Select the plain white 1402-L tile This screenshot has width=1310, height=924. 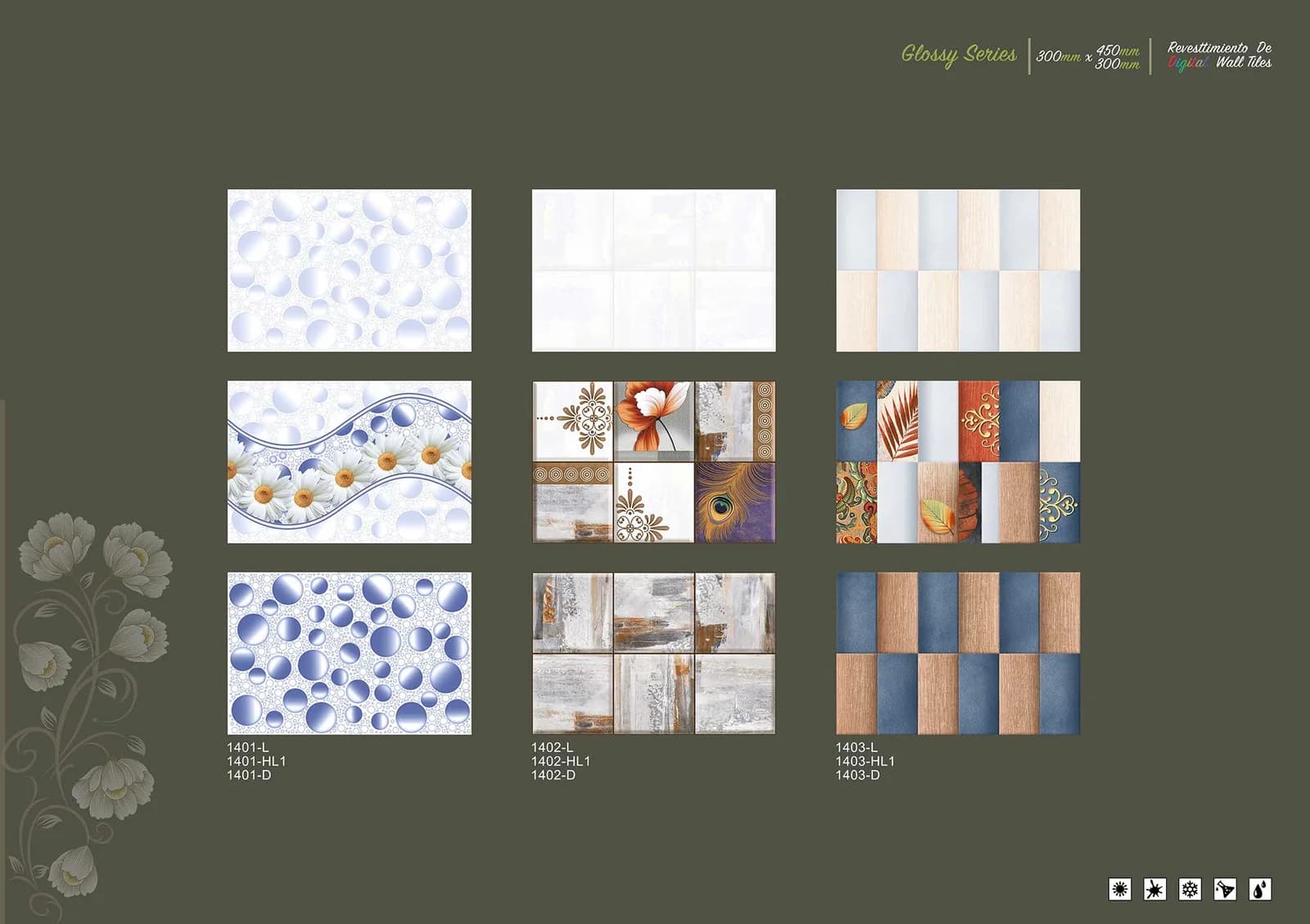[654, 271]
